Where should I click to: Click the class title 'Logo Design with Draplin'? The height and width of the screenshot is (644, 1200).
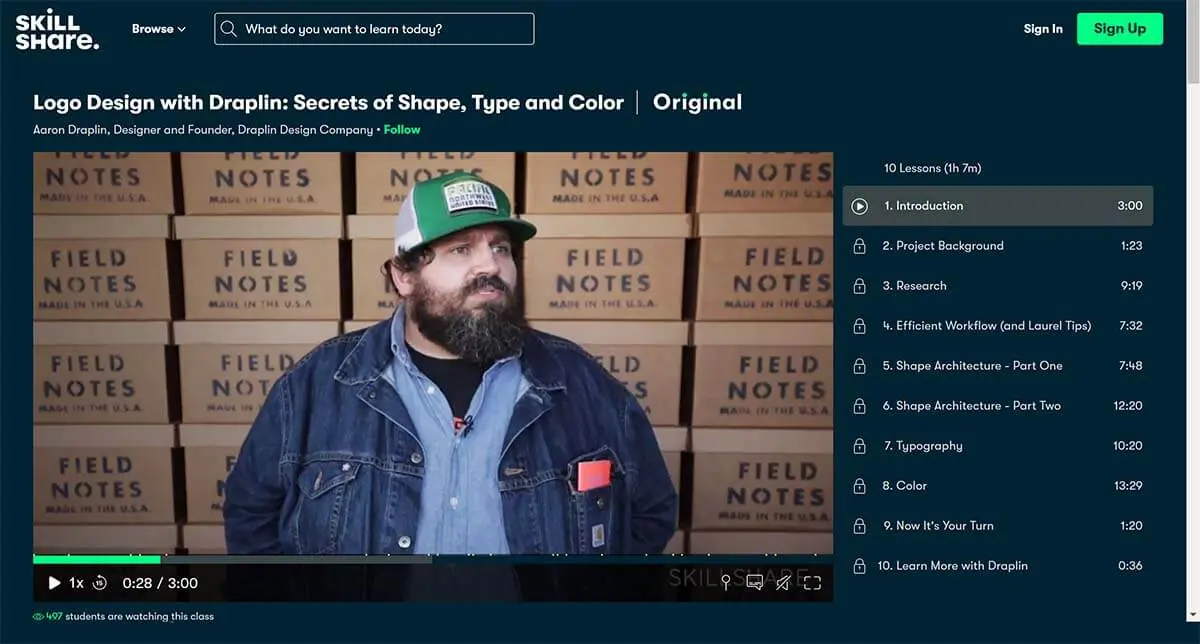[328, 102]
